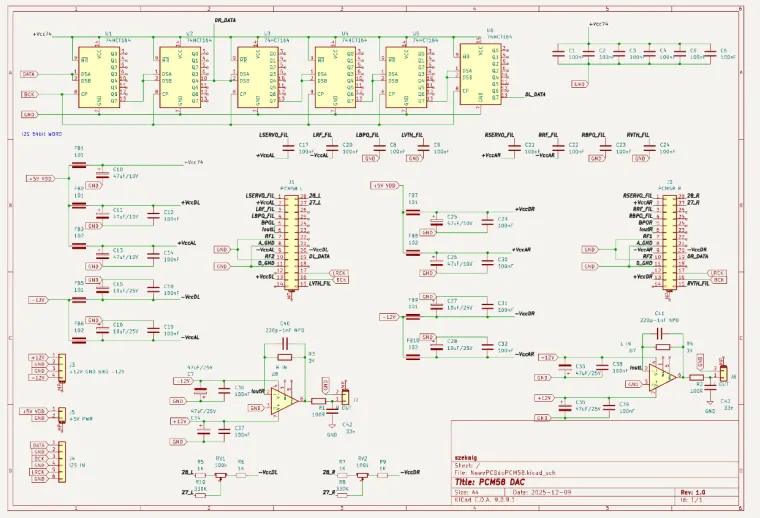The image size is (760, 518).
Task: Click the J2 PCM58 R connector symbol
Action: 670,242
